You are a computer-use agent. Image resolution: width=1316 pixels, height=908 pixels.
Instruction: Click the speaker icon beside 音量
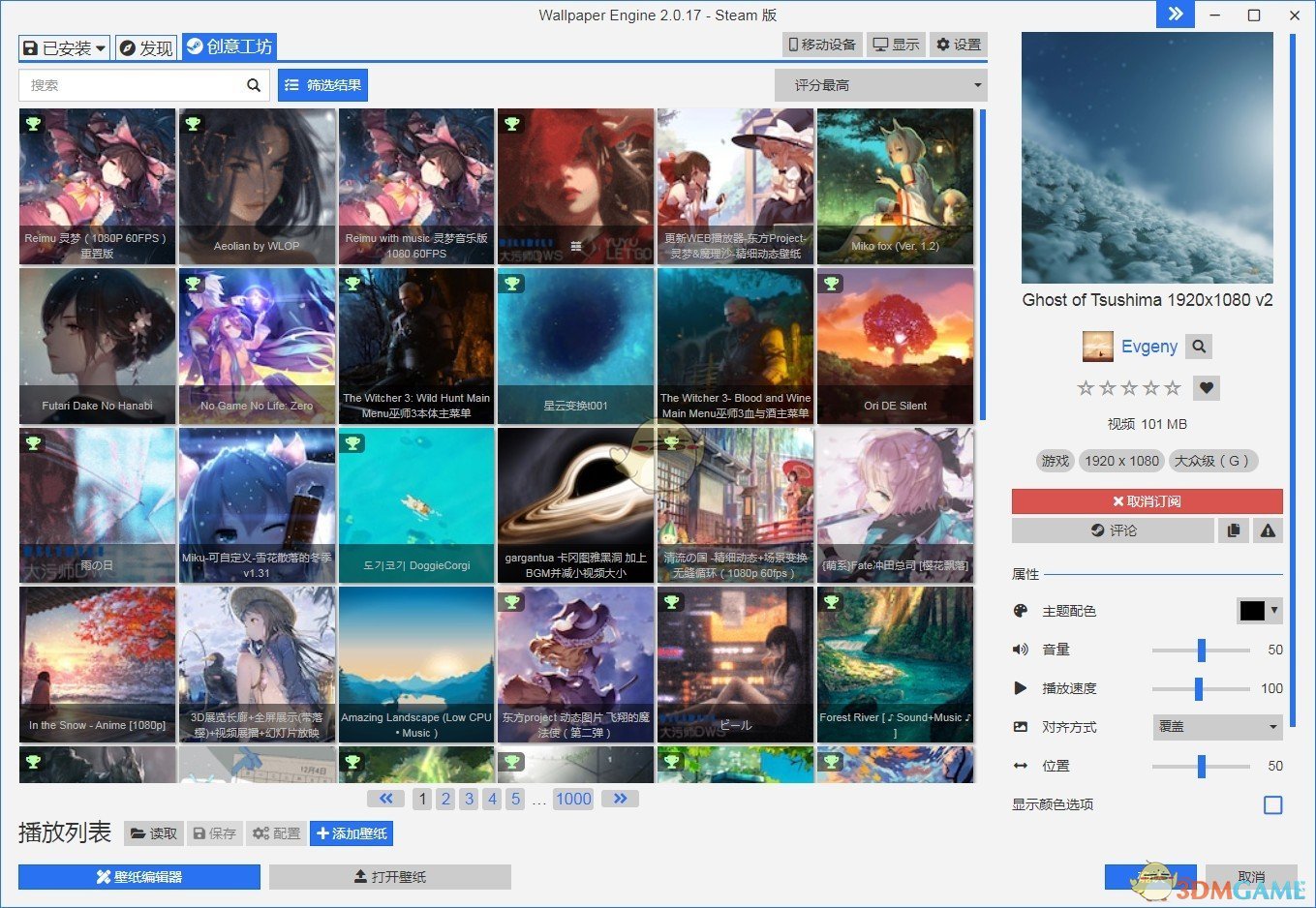[x=1020, y=650]
